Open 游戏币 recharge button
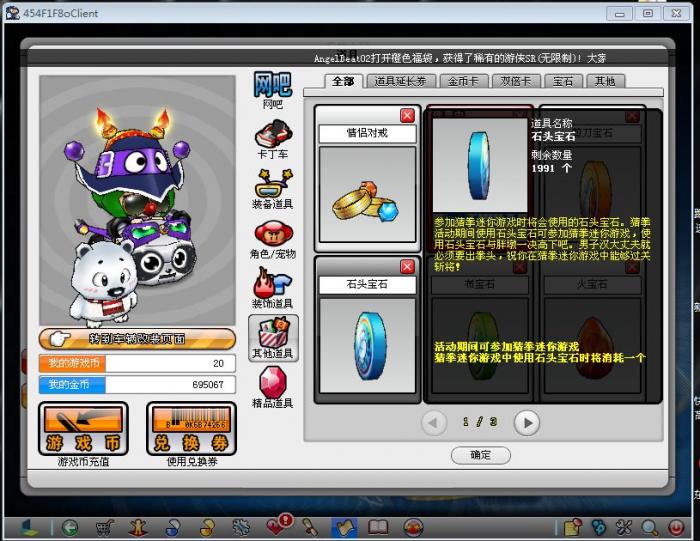The image size is (700, 541). tap(83, 429)
